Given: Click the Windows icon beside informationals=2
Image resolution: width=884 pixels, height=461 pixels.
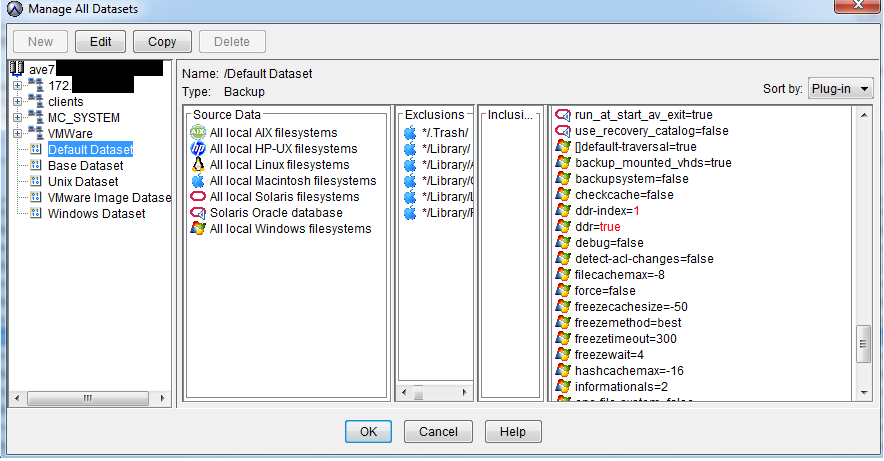Looking at the screenshot, I should click(x=563, y=387).
